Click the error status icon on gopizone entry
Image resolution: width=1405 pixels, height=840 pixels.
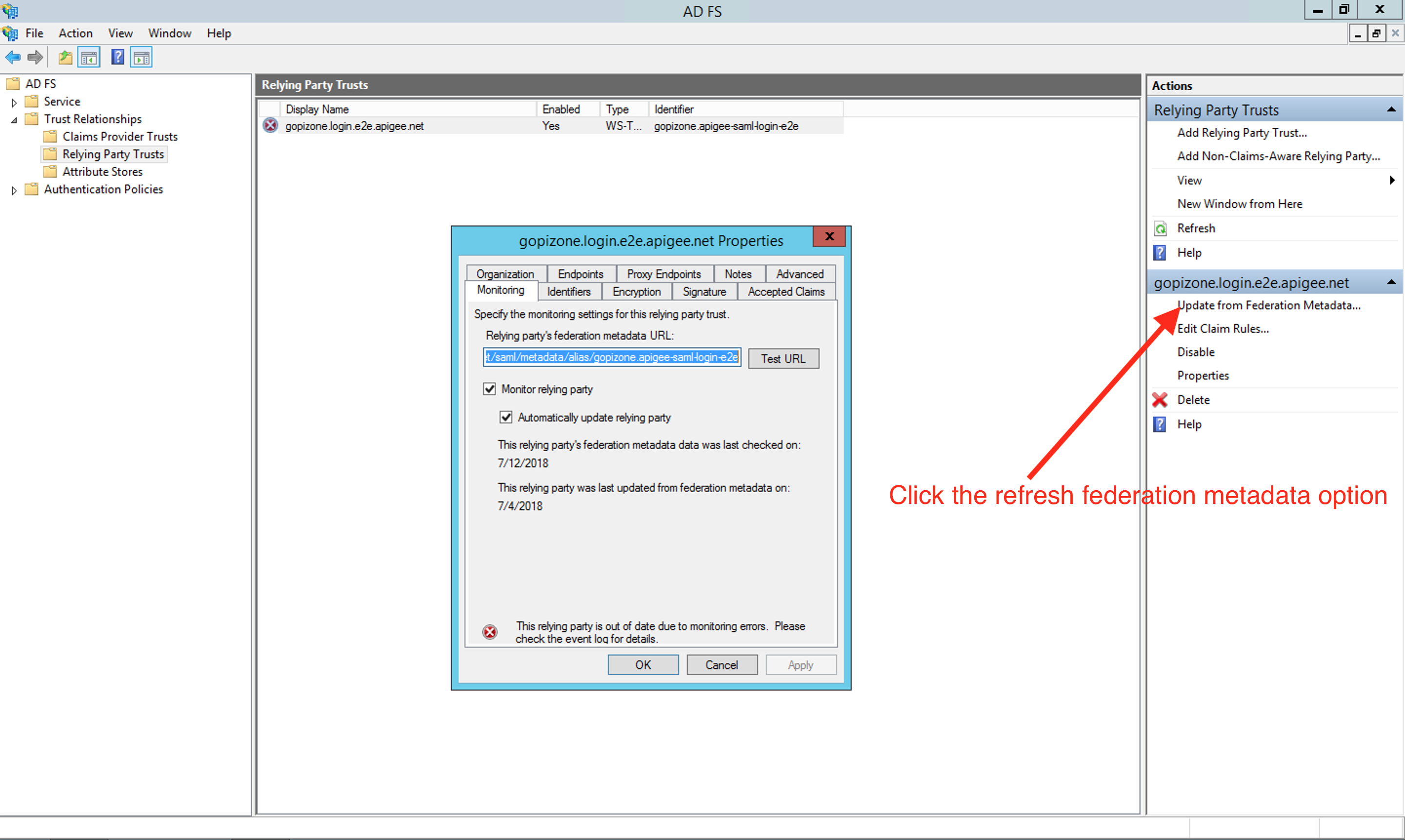click(271, 125)
